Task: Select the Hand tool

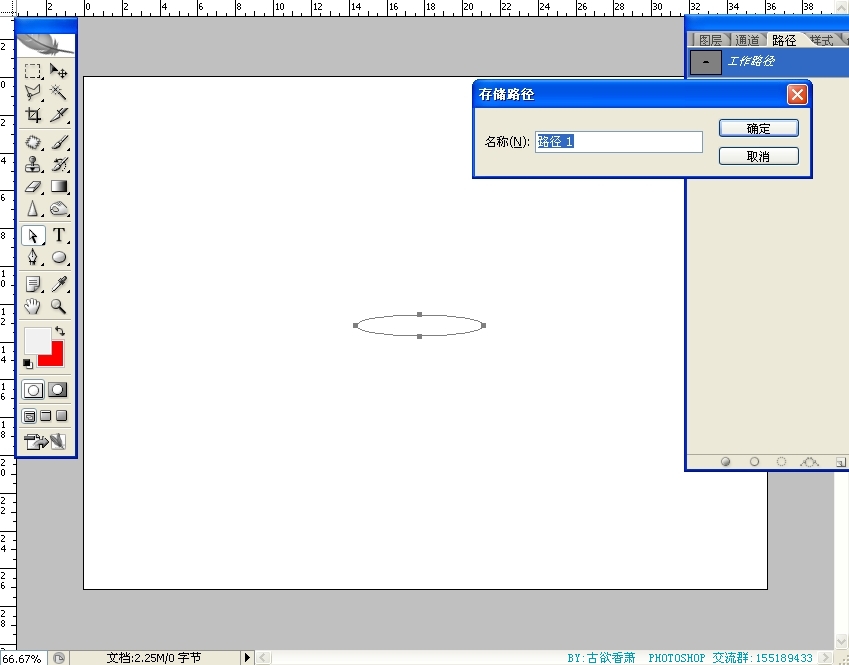Action: [33, 306]
